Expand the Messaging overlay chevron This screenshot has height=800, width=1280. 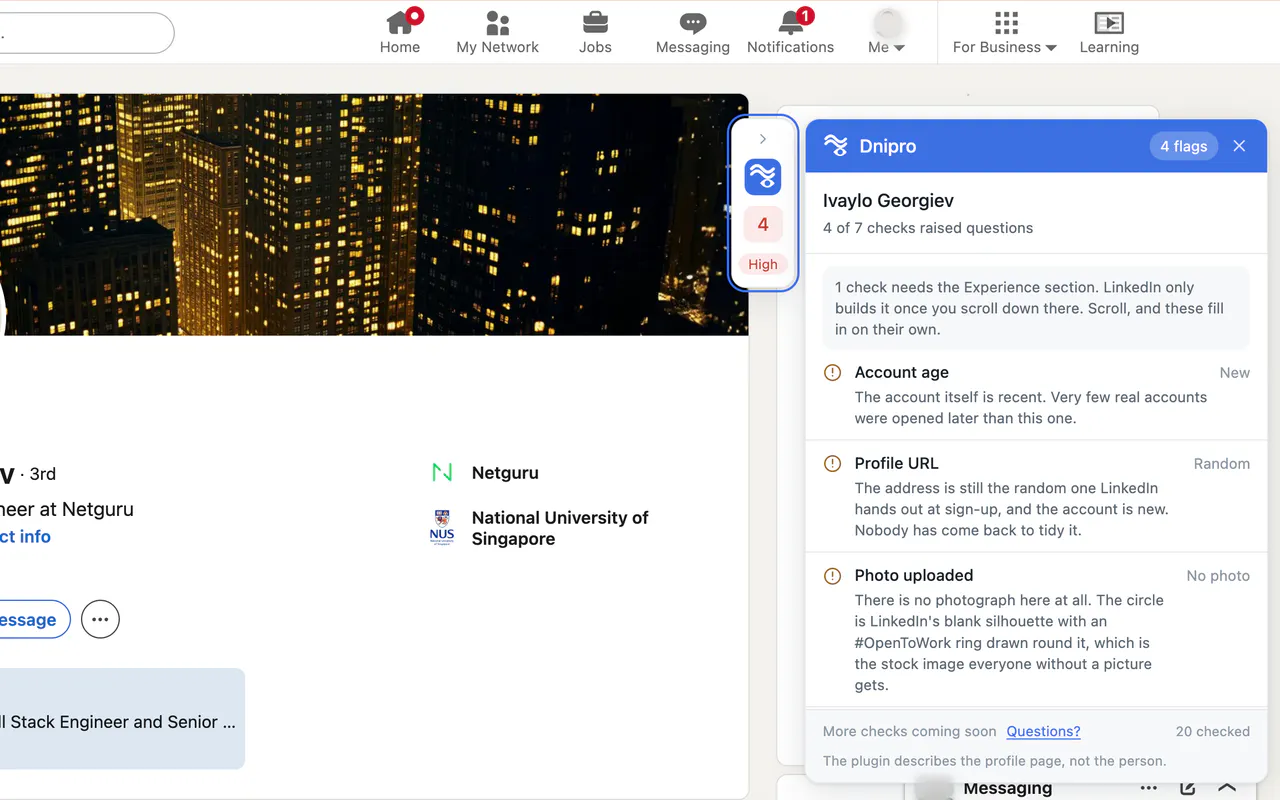[1227, 788]
